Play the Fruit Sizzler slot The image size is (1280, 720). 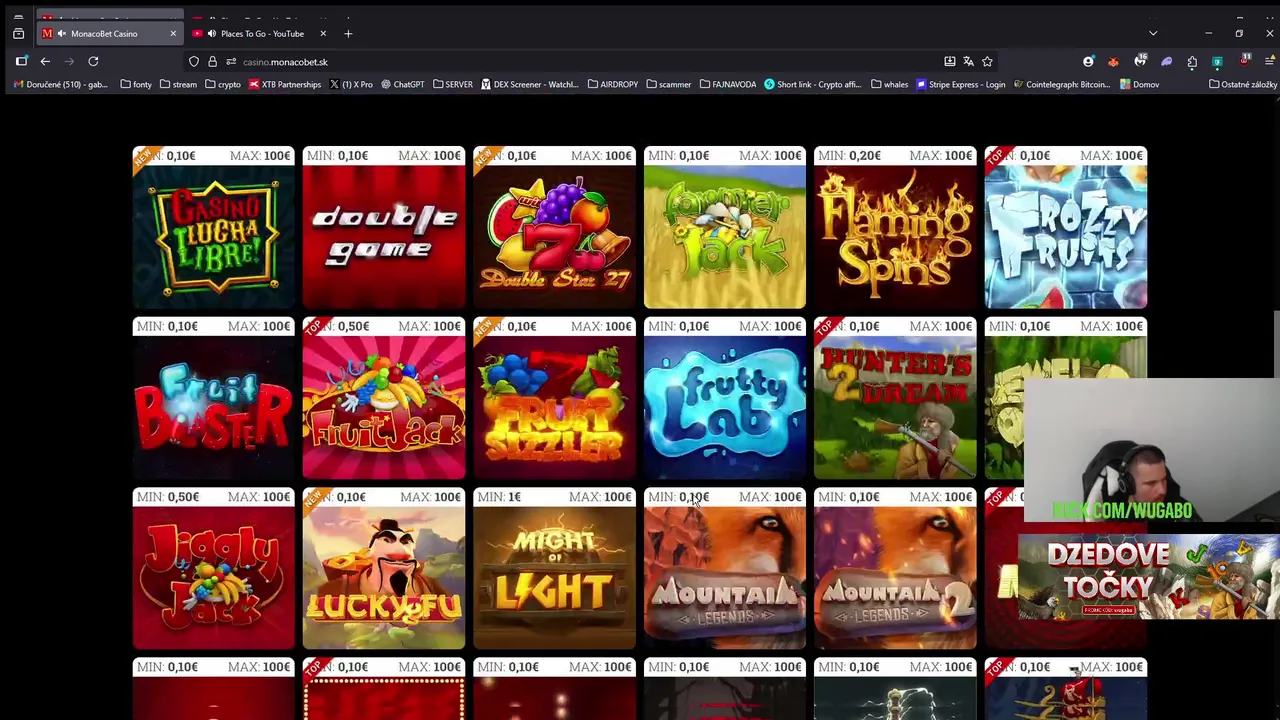(x=555, y=399)
